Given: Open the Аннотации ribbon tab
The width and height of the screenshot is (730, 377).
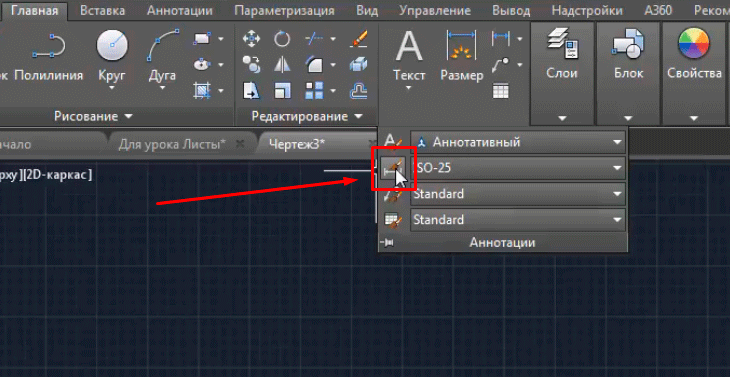Looking at the screenshot, I should point(180,10).
